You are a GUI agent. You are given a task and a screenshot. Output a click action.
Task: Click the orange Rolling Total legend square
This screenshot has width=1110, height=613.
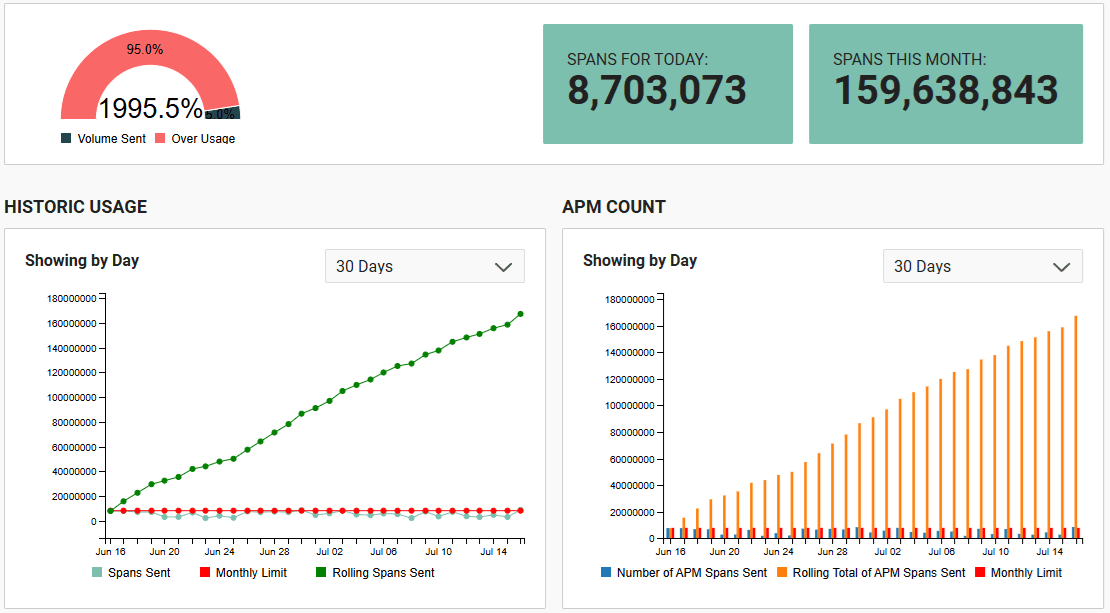click(782, 572)
